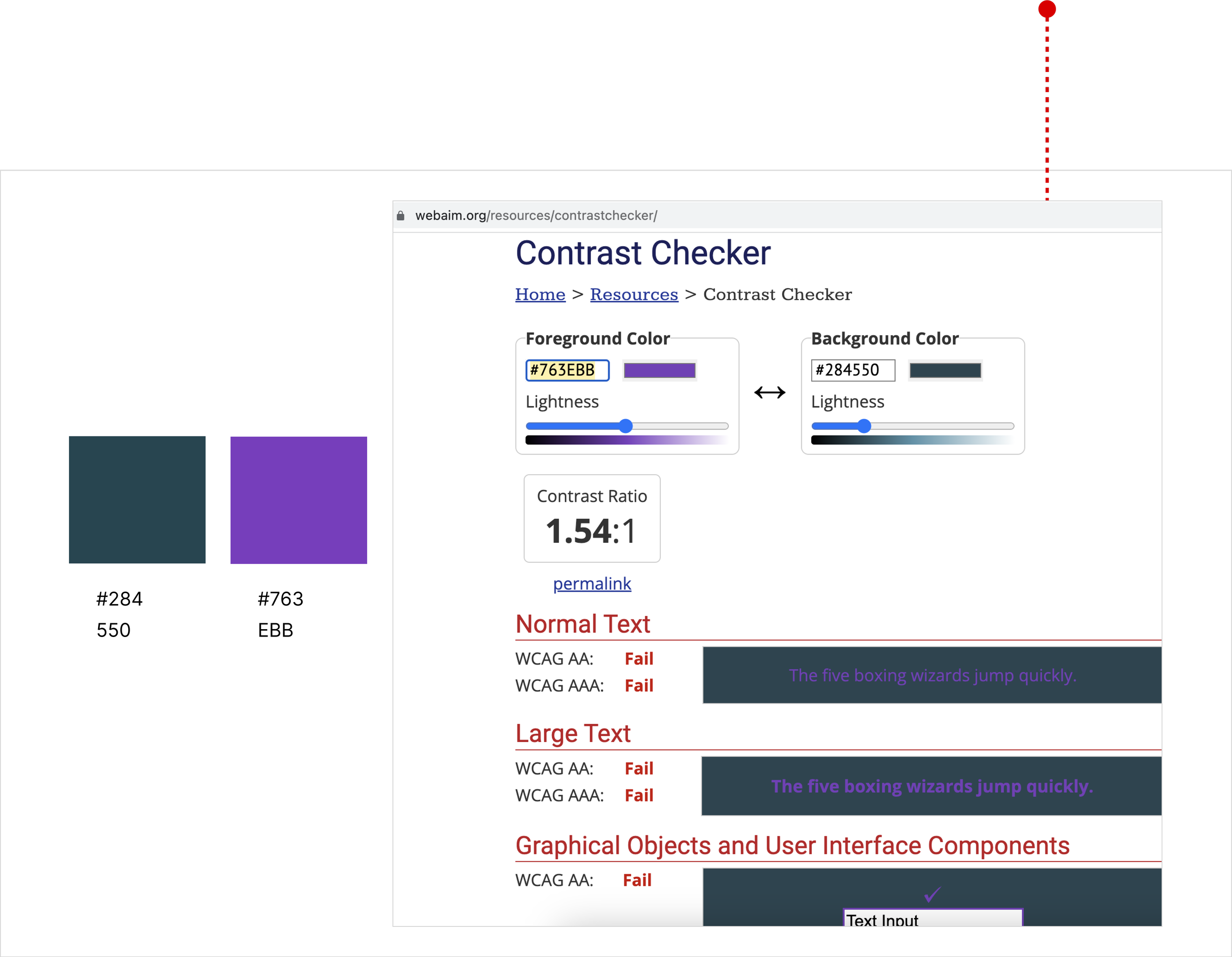Click the large purple #763EBB square
The image size is (1232, 957).
pyautogui.click(x=299, y=500)
